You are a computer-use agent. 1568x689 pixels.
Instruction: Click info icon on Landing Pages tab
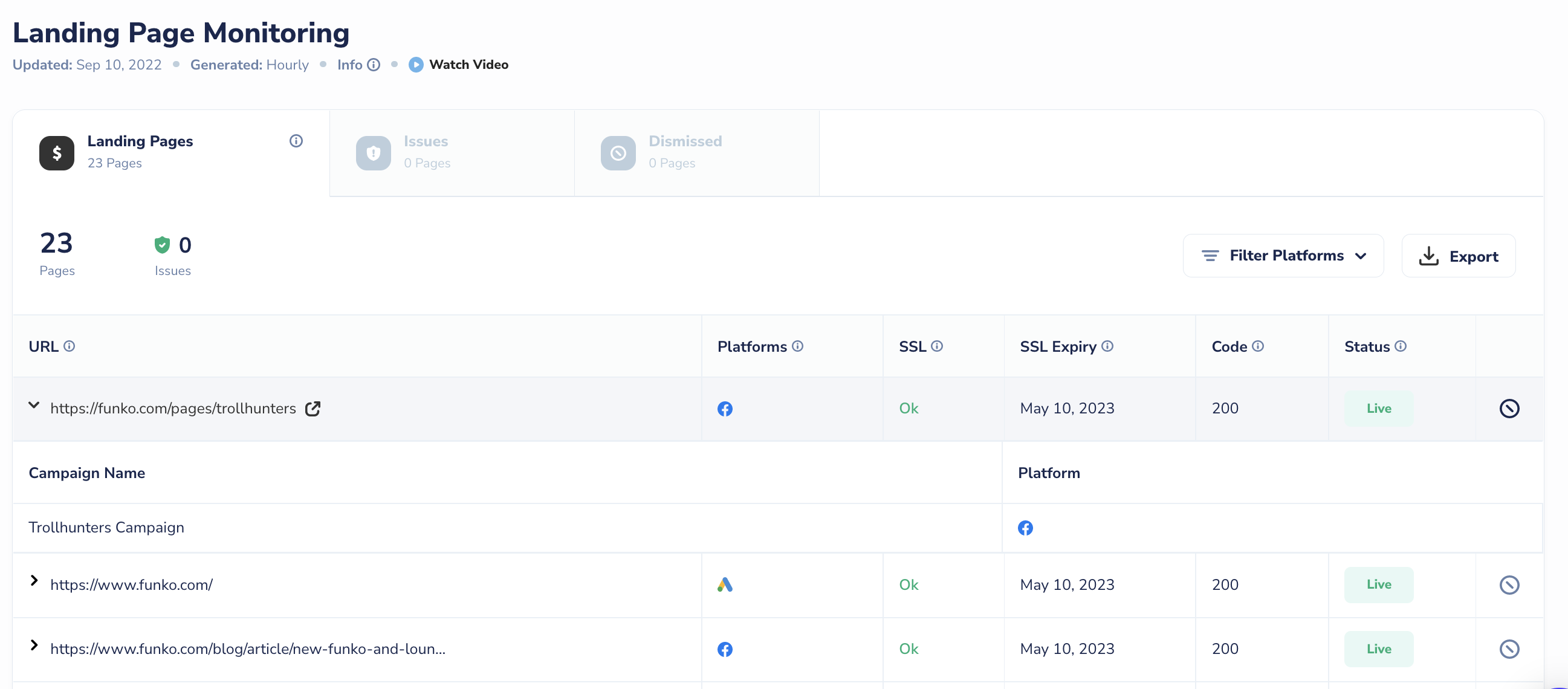click(296, 141)
